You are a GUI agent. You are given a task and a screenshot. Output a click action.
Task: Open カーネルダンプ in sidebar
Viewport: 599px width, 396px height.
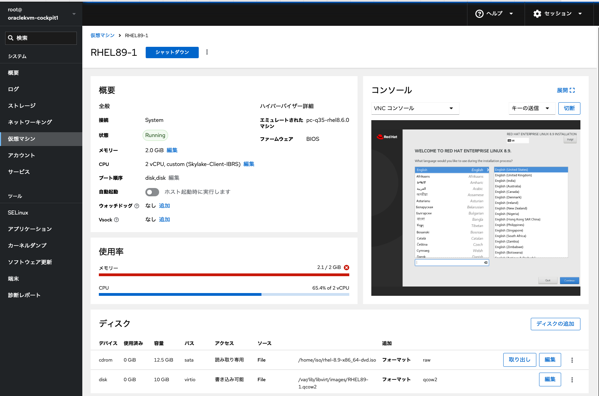coord(41,246)
